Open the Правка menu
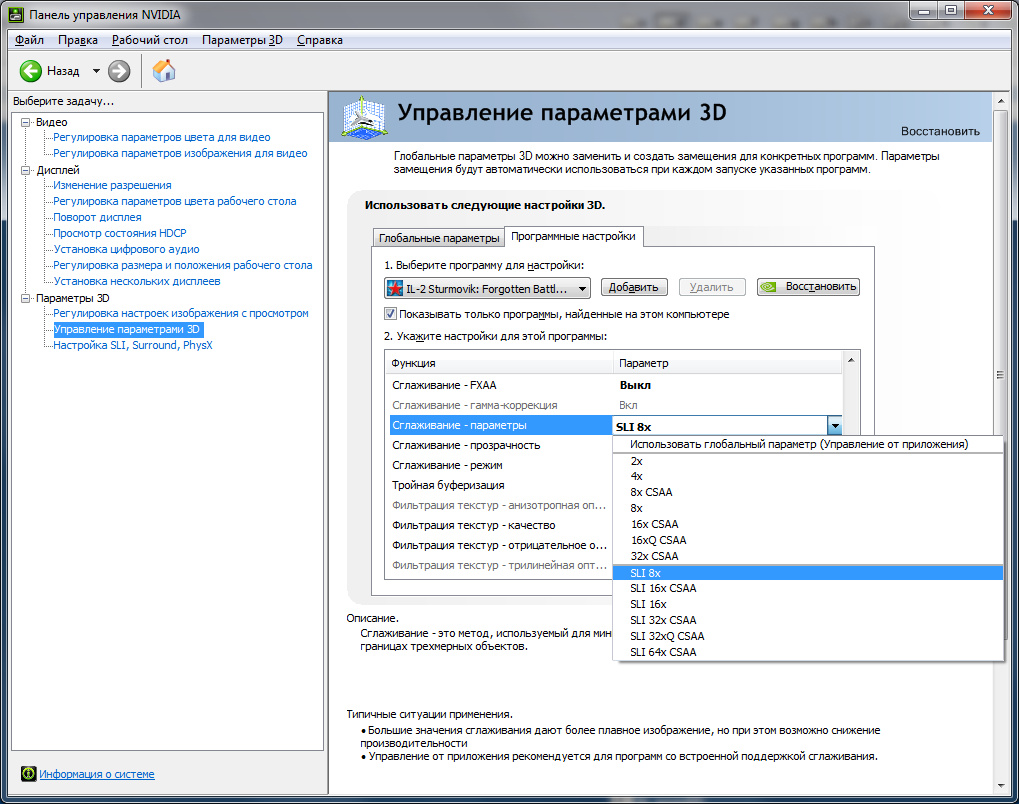Image resolution: width=1019 pixels, height=804 pixels. coord(78,40)
